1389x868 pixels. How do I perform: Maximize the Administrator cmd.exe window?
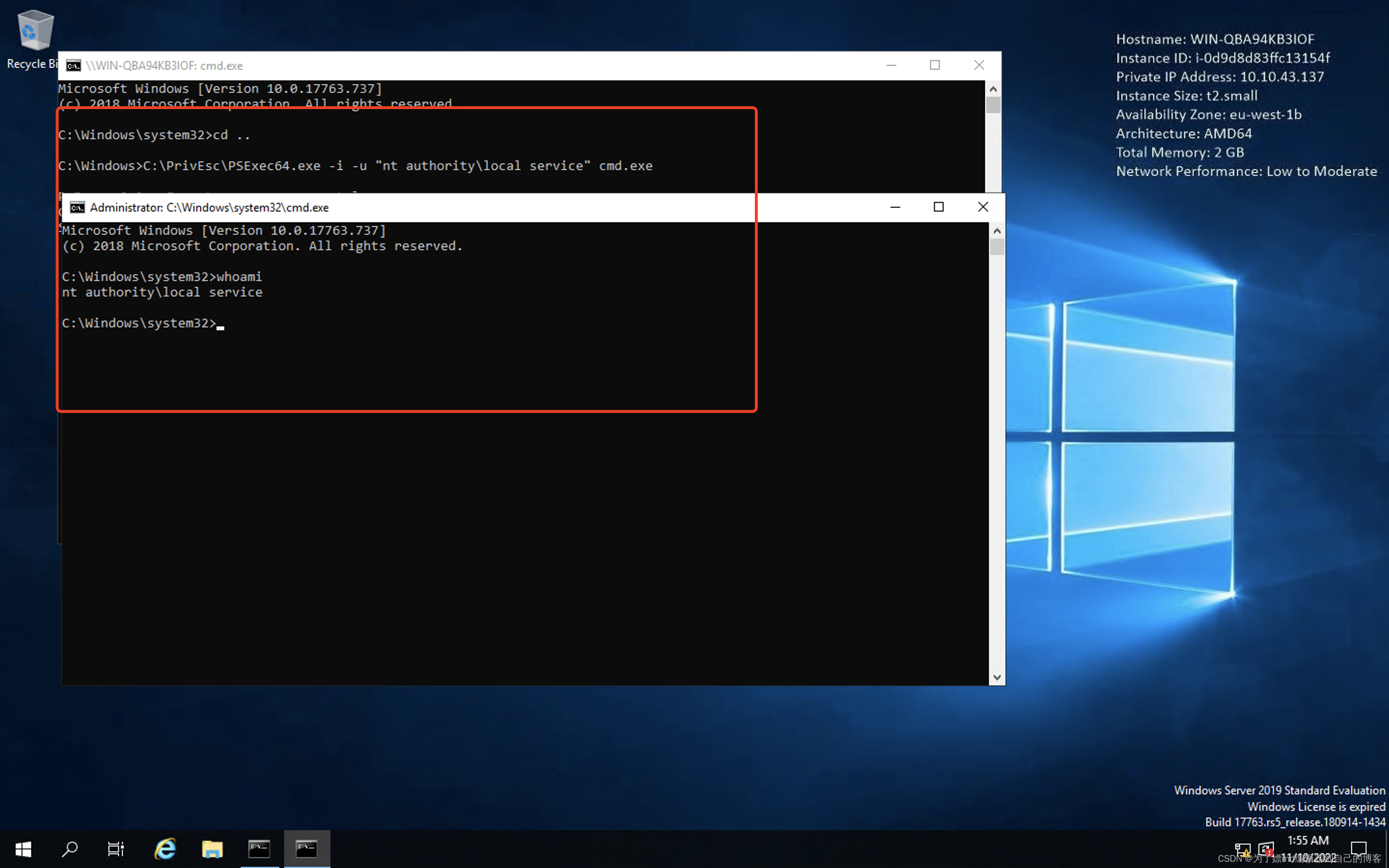(938, 207)
